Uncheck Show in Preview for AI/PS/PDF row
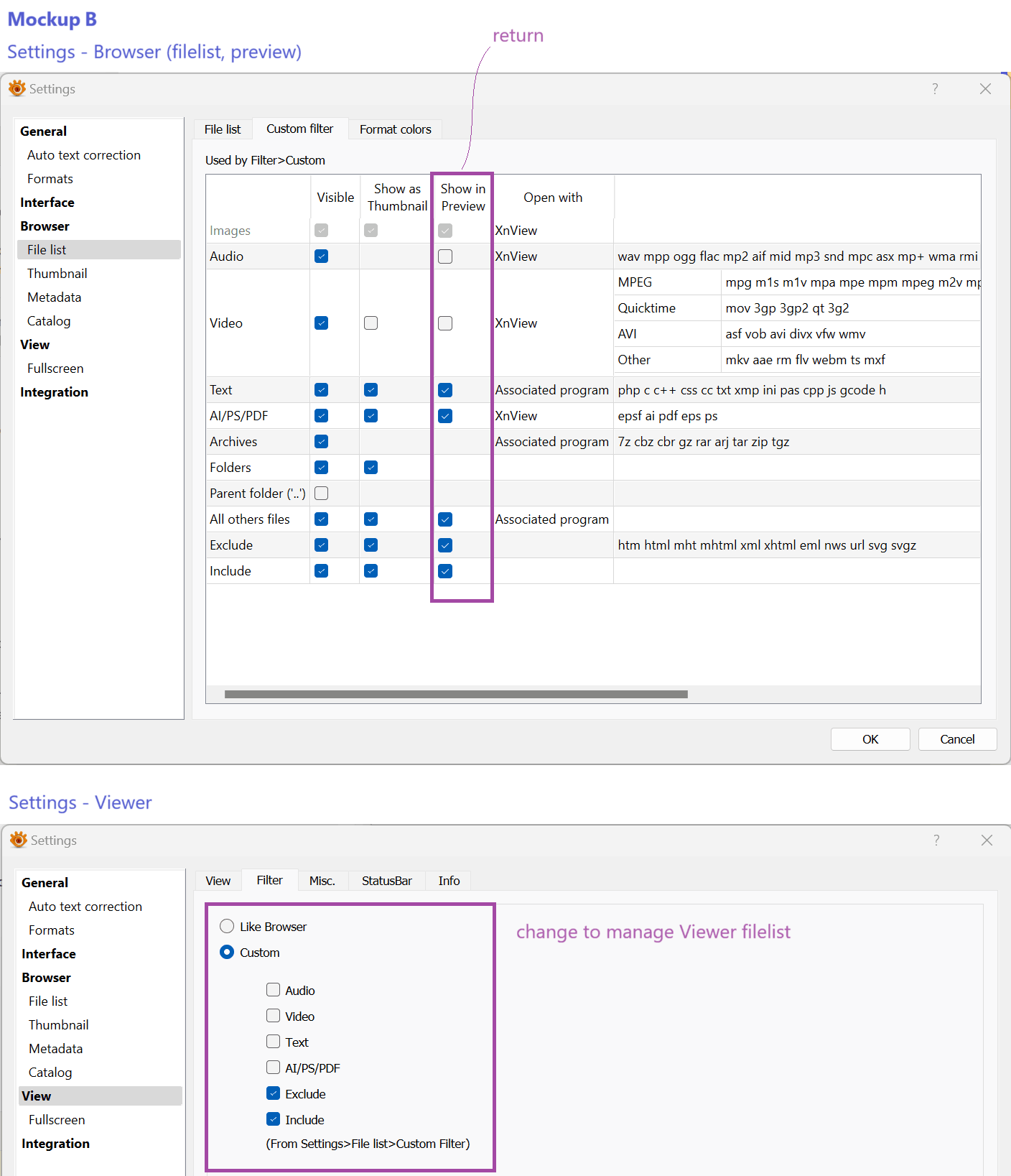Viewport: 1011px width, 1176px height. pos(445,416)
